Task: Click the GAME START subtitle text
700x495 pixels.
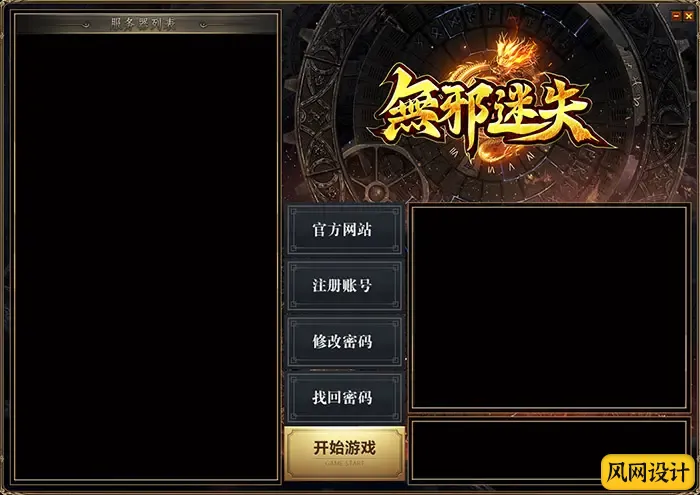Action: tap(345, 463)
